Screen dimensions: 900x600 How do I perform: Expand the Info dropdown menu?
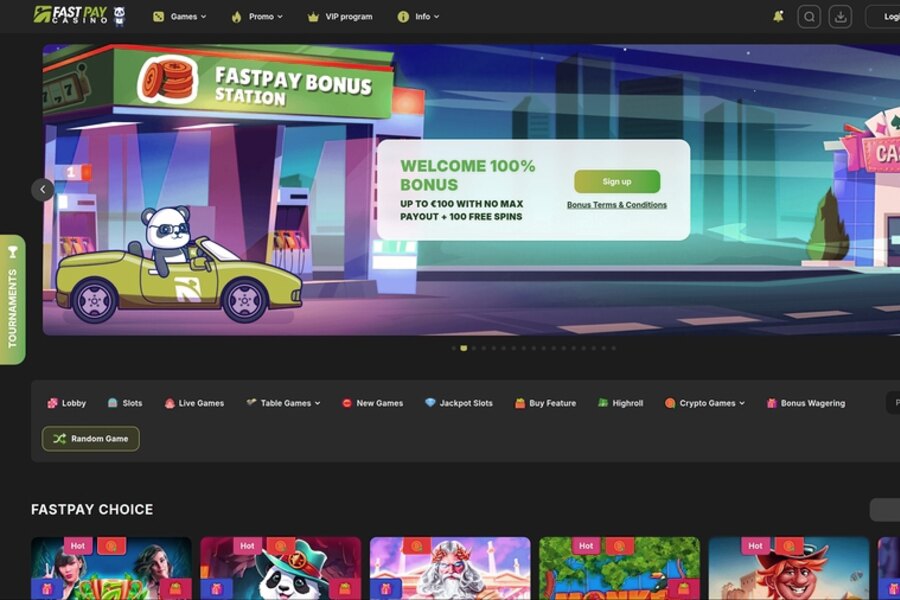pos(418,17)
